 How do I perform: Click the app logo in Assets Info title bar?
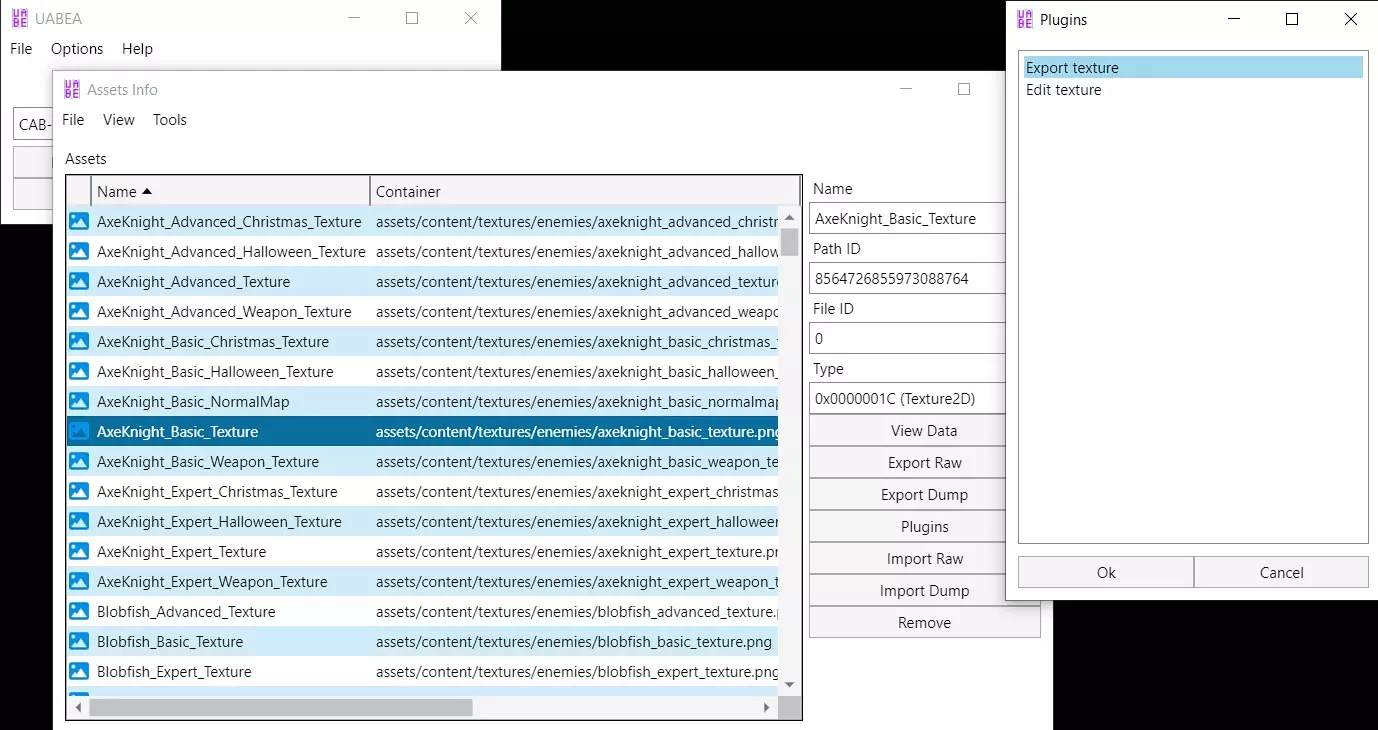(72, 89)
